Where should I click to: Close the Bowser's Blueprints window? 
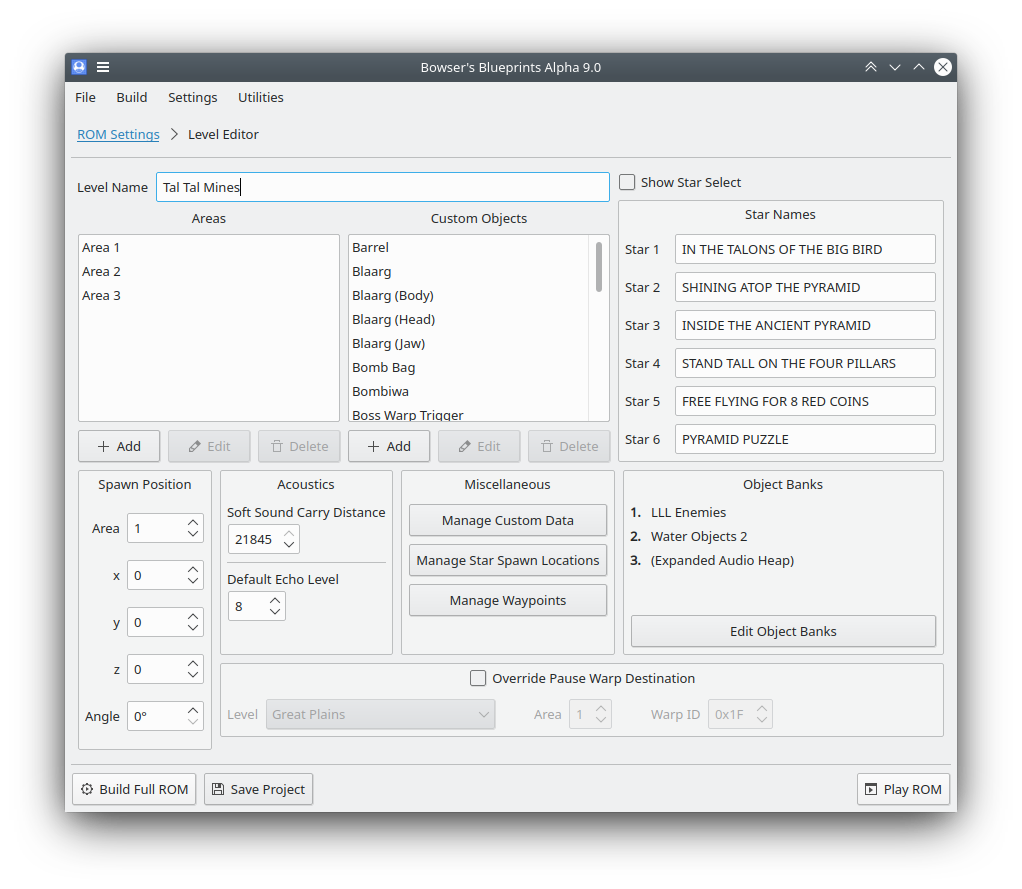(x=942, y=66)
